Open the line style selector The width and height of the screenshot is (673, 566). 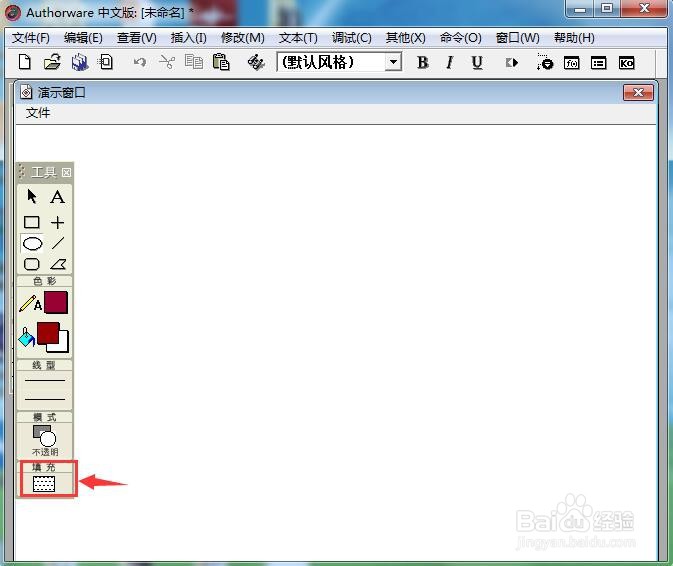click(x=45, y=390)
